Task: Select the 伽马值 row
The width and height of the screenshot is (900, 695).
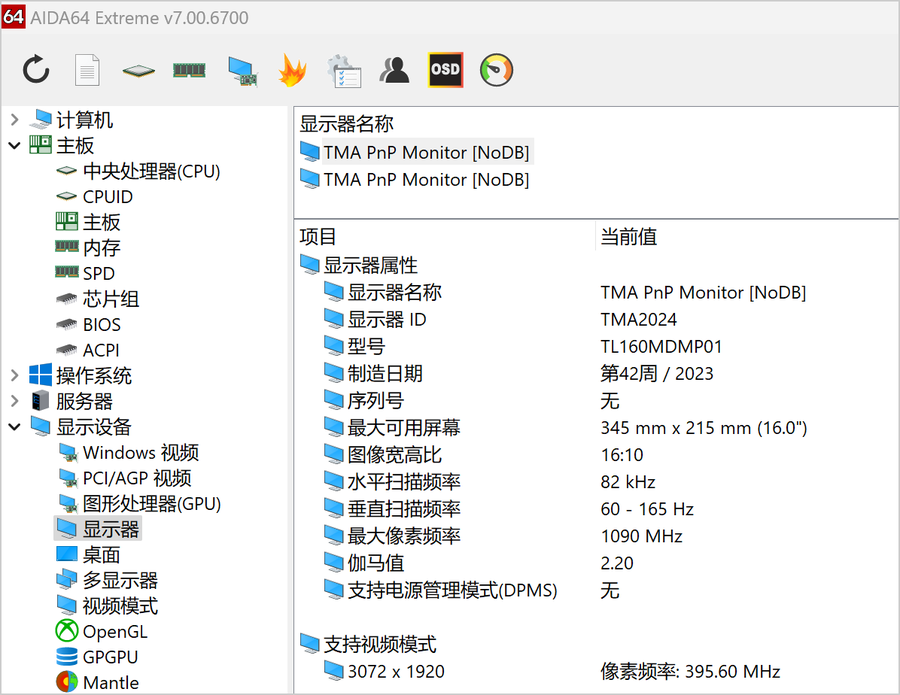Action: coord(375,562)
